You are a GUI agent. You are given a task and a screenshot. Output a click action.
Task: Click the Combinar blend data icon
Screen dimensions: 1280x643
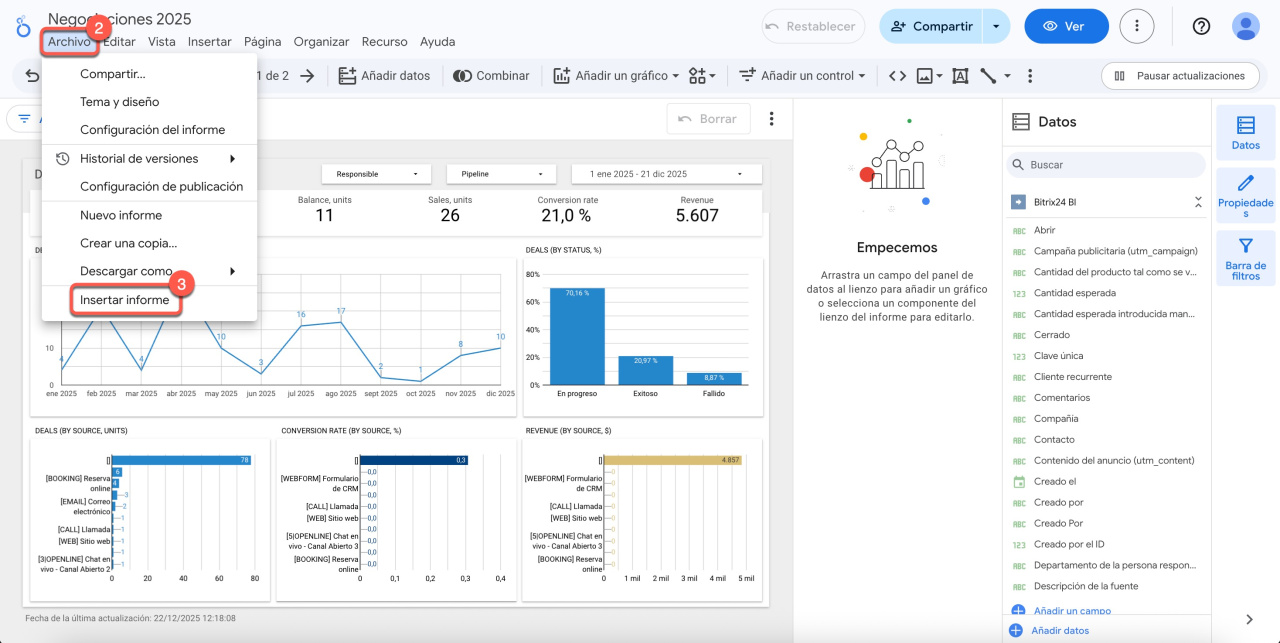coord(462,76)
